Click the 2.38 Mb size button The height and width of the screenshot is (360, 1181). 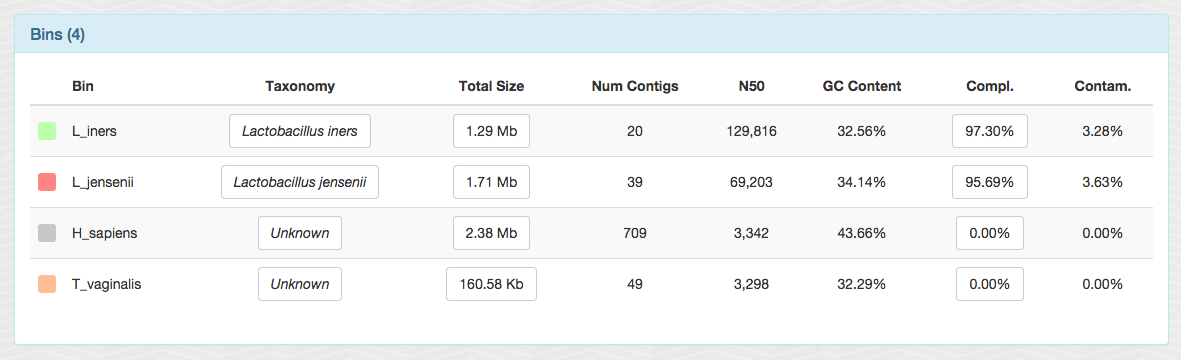491,233
